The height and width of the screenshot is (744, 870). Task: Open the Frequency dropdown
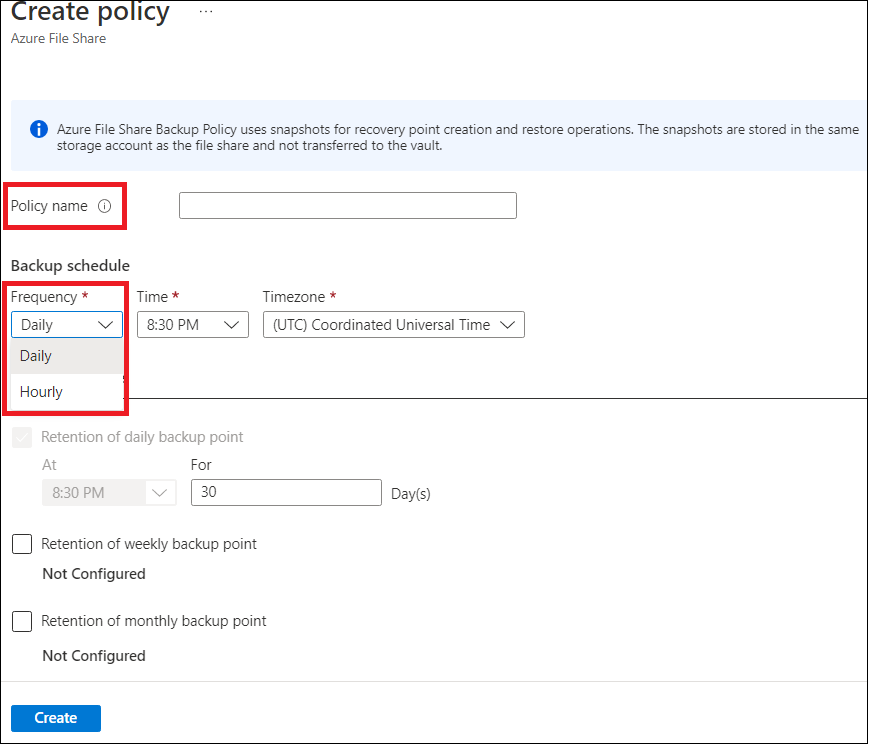(x=66, y=324)
